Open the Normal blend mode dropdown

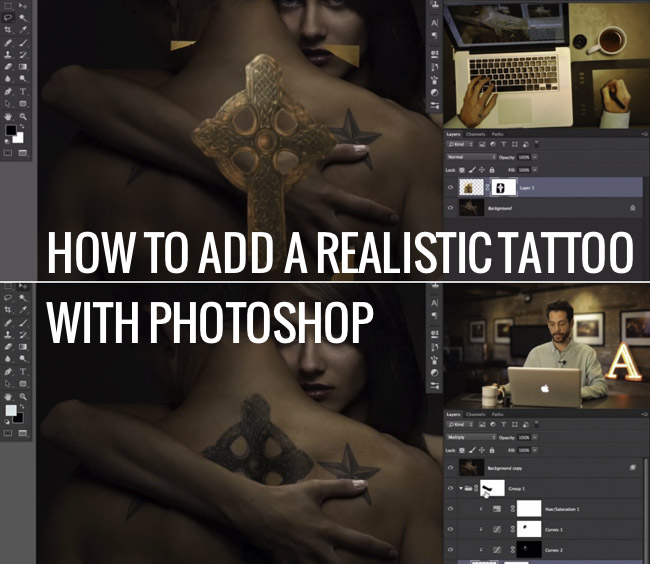(471, 157)
